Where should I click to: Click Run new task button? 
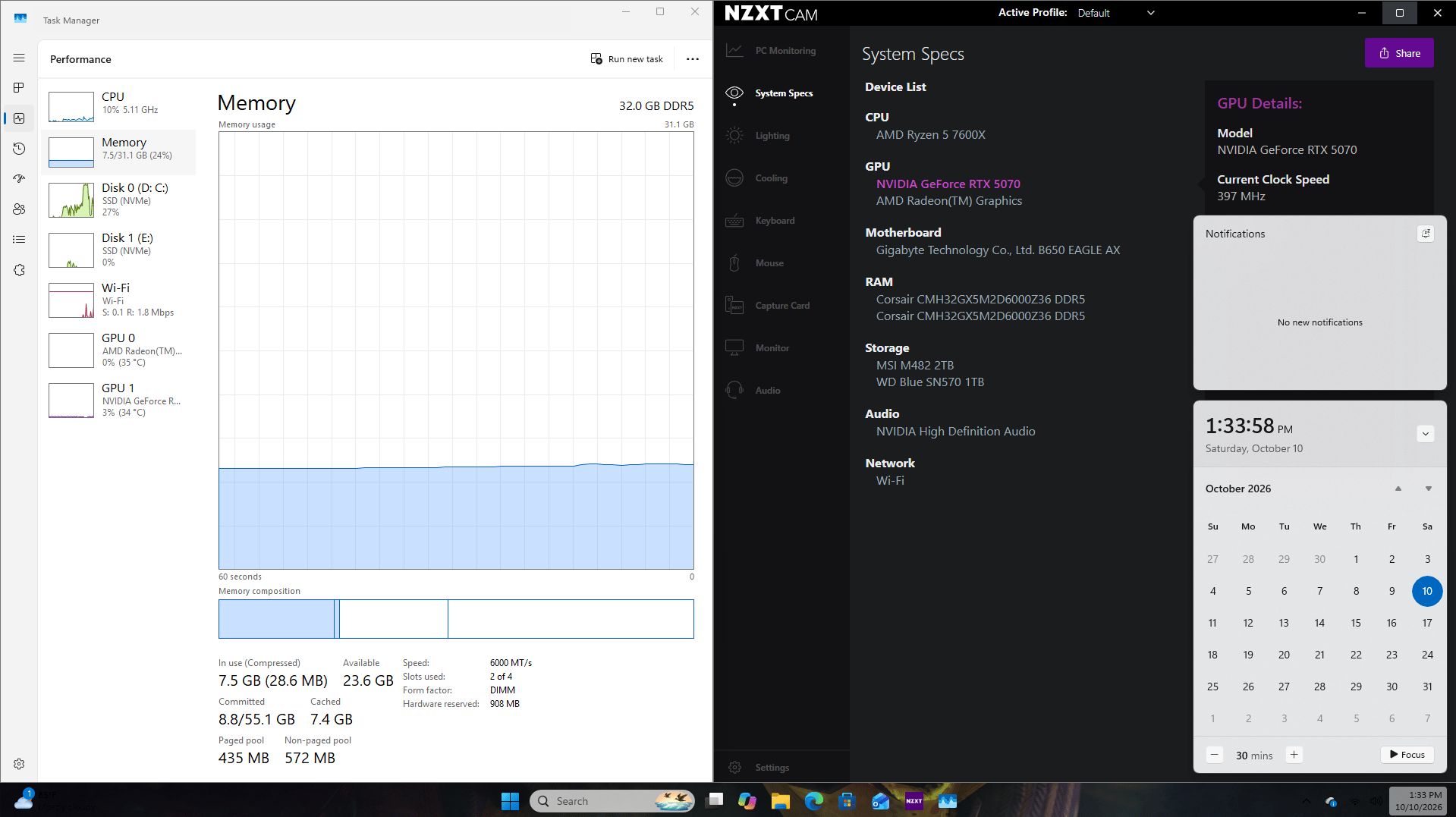627,59
